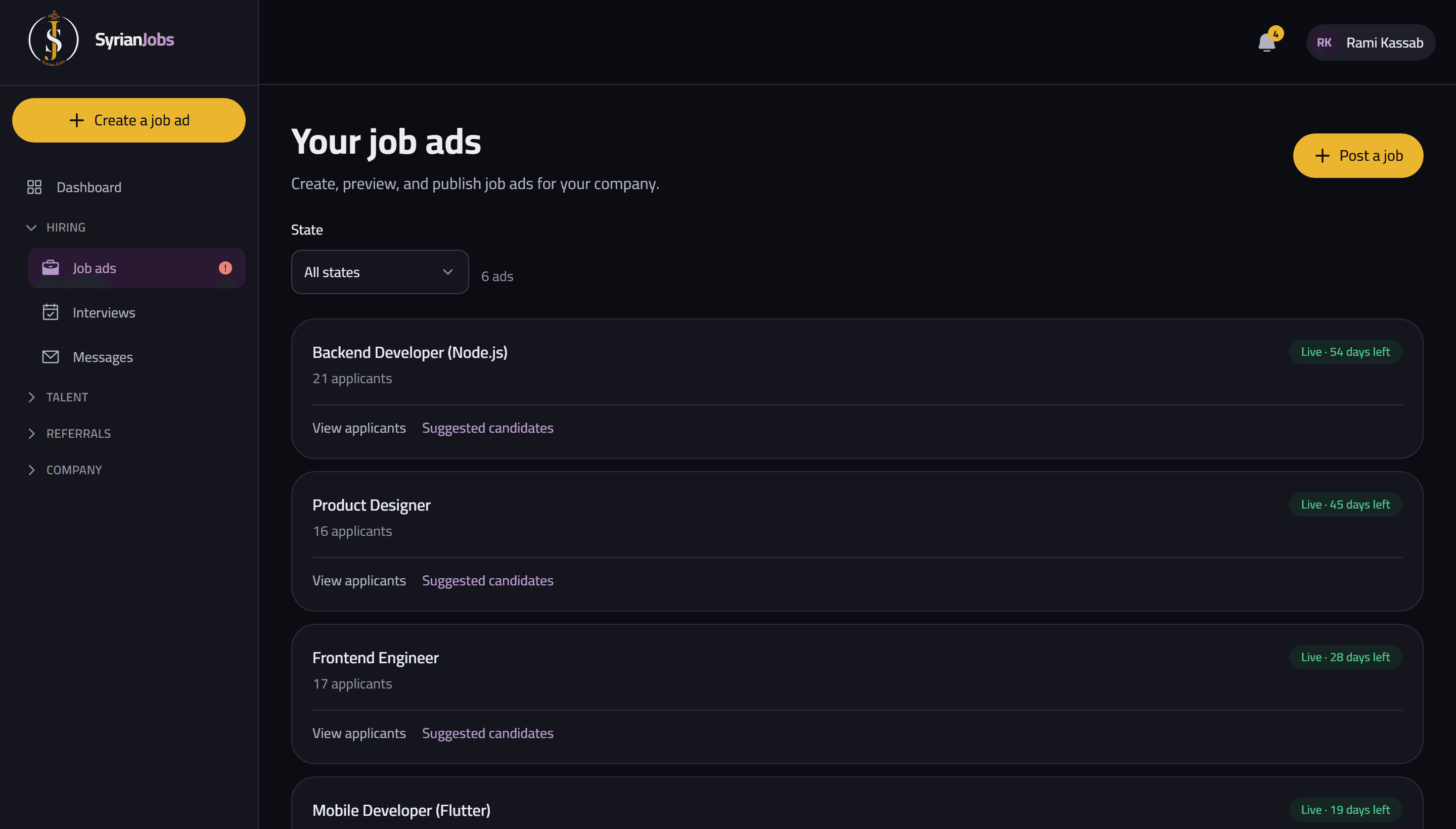Click the plus icon in Post a job

click(x=1322, y=156)
